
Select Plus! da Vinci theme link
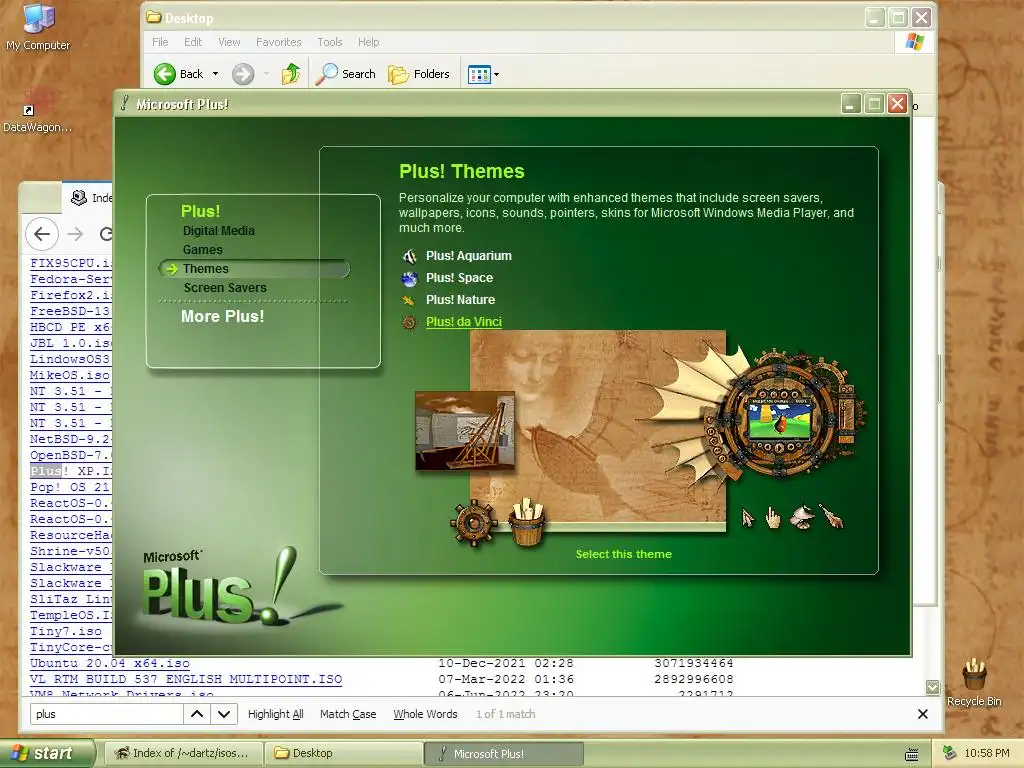(464, 322)
